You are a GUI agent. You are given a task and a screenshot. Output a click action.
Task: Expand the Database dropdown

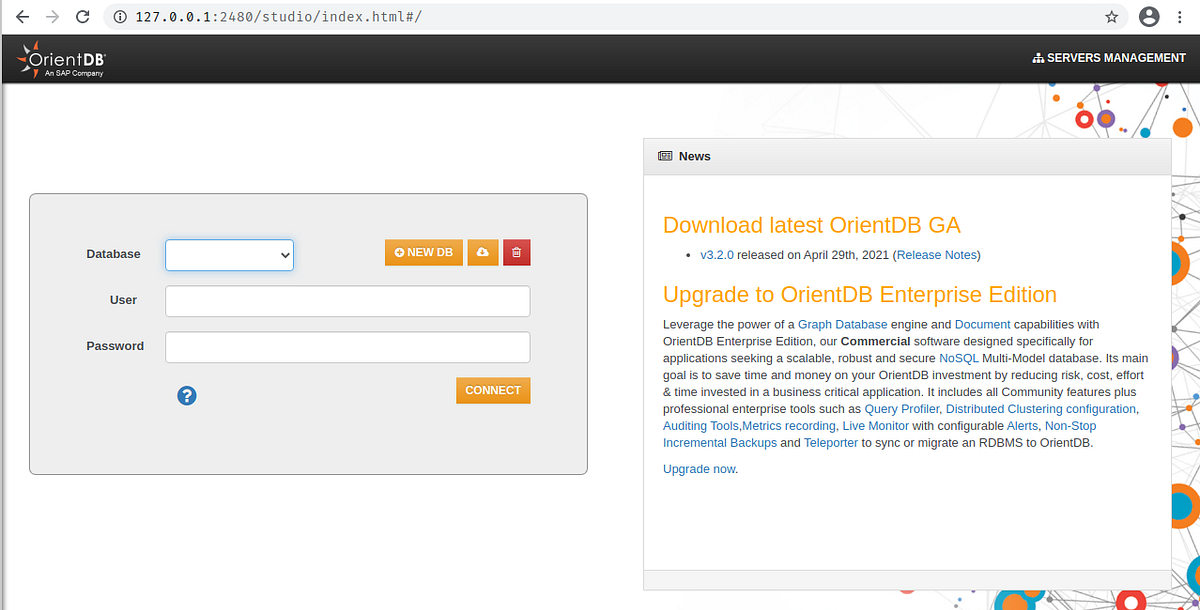point(229,255)
